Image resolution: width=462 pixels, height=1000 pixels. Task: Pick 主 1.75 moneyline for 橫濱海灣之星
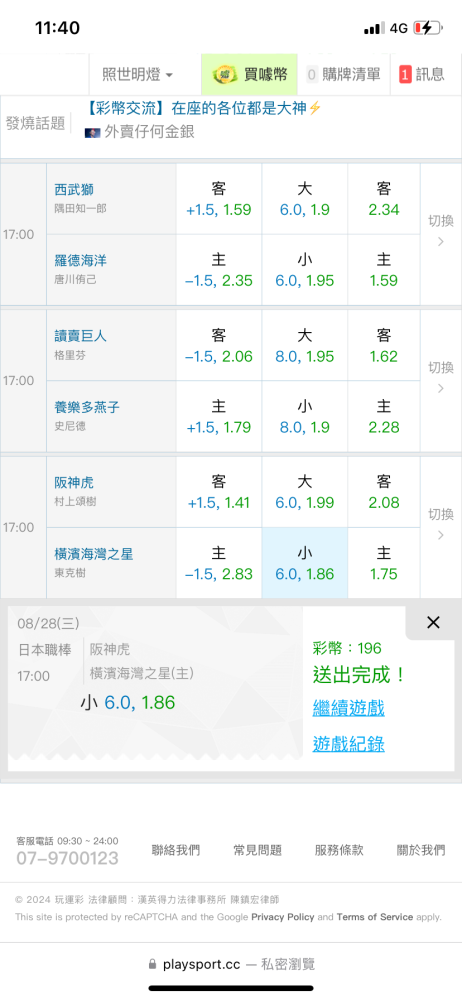click(x=384, y=563)
